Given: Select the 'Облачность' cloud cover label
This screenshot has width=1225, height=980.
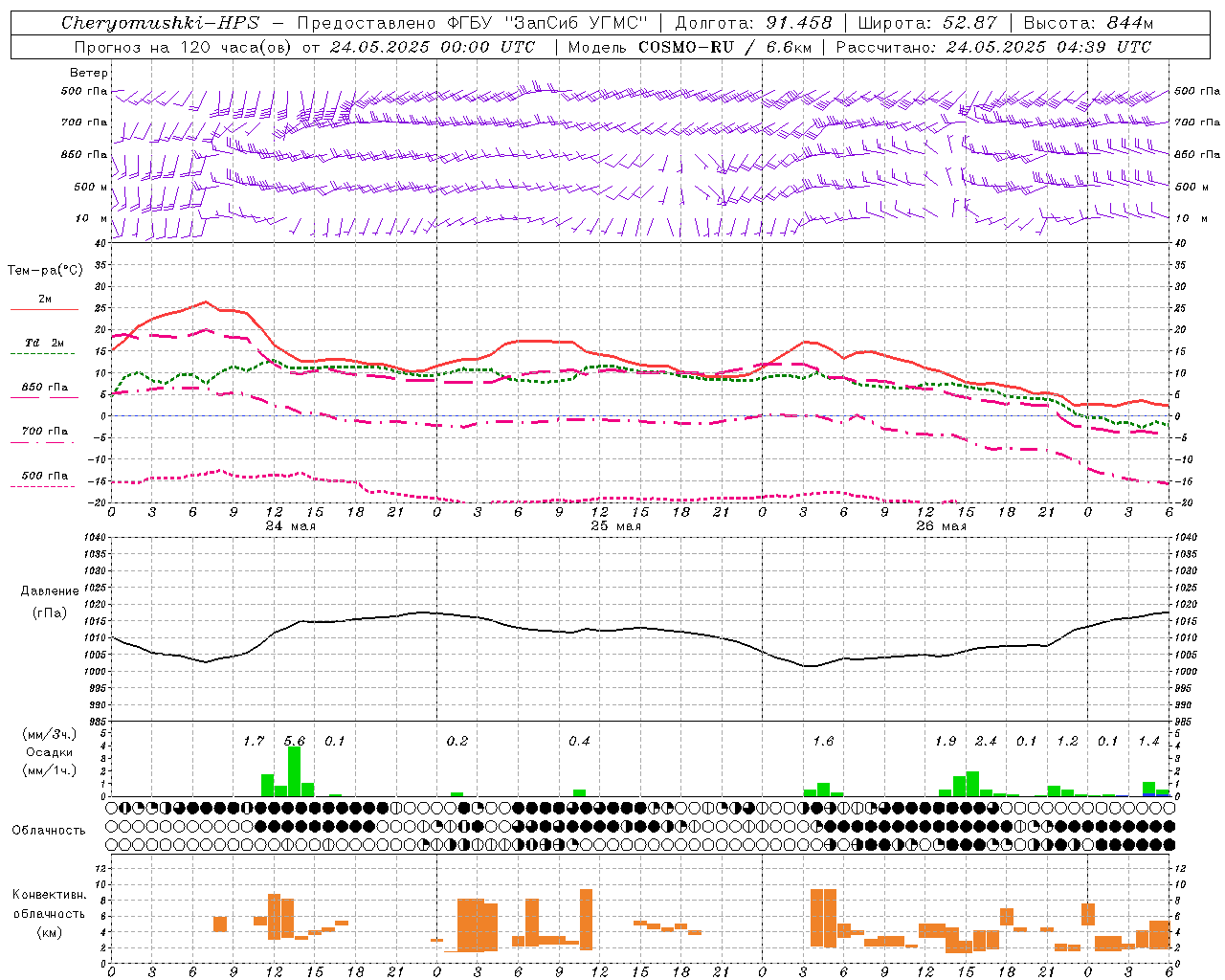Looking at the screenshot, I should [49, 831].
